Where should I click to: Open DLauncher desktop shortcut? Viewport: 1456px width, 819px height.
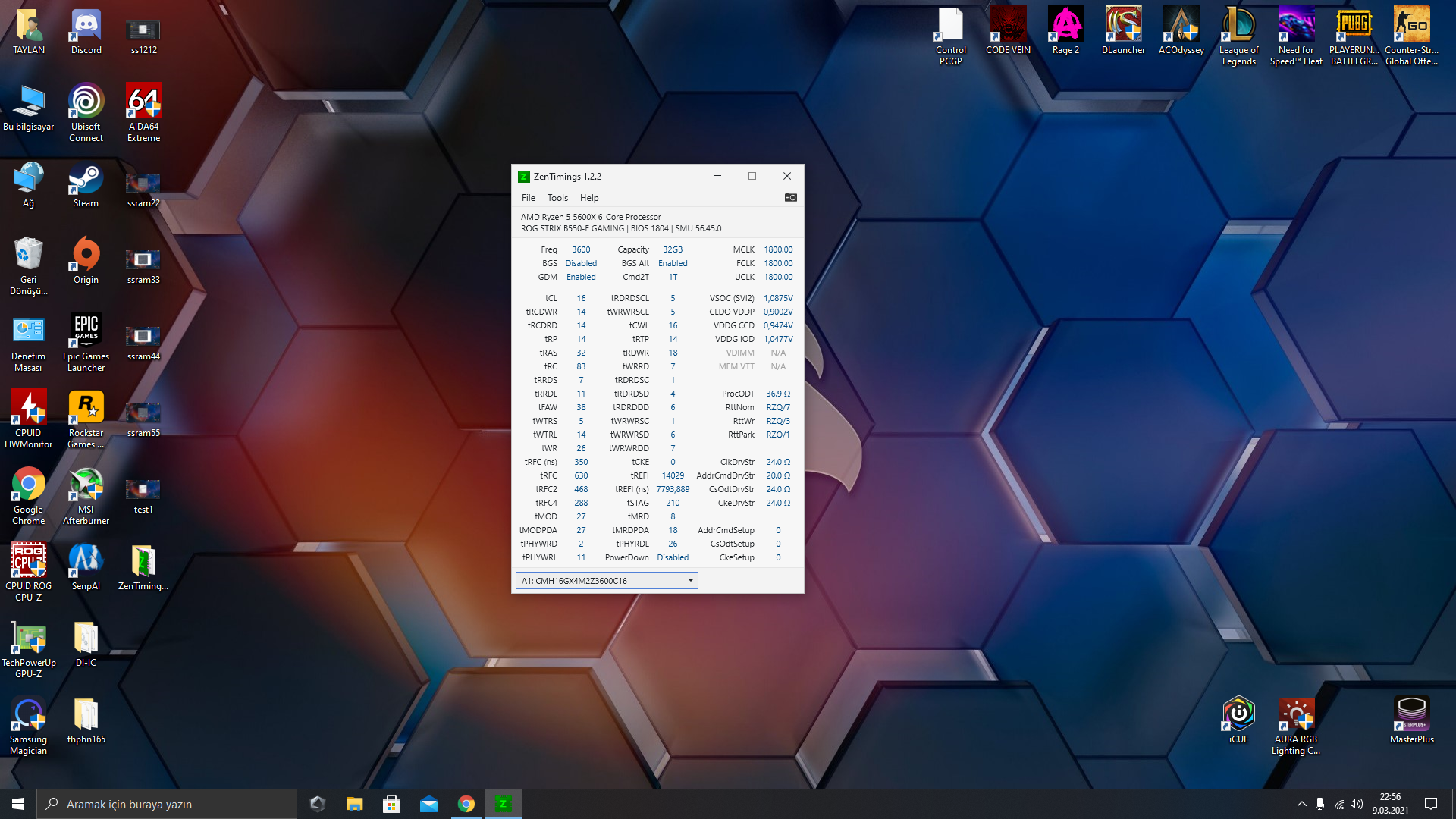(x=1124, y=32)
